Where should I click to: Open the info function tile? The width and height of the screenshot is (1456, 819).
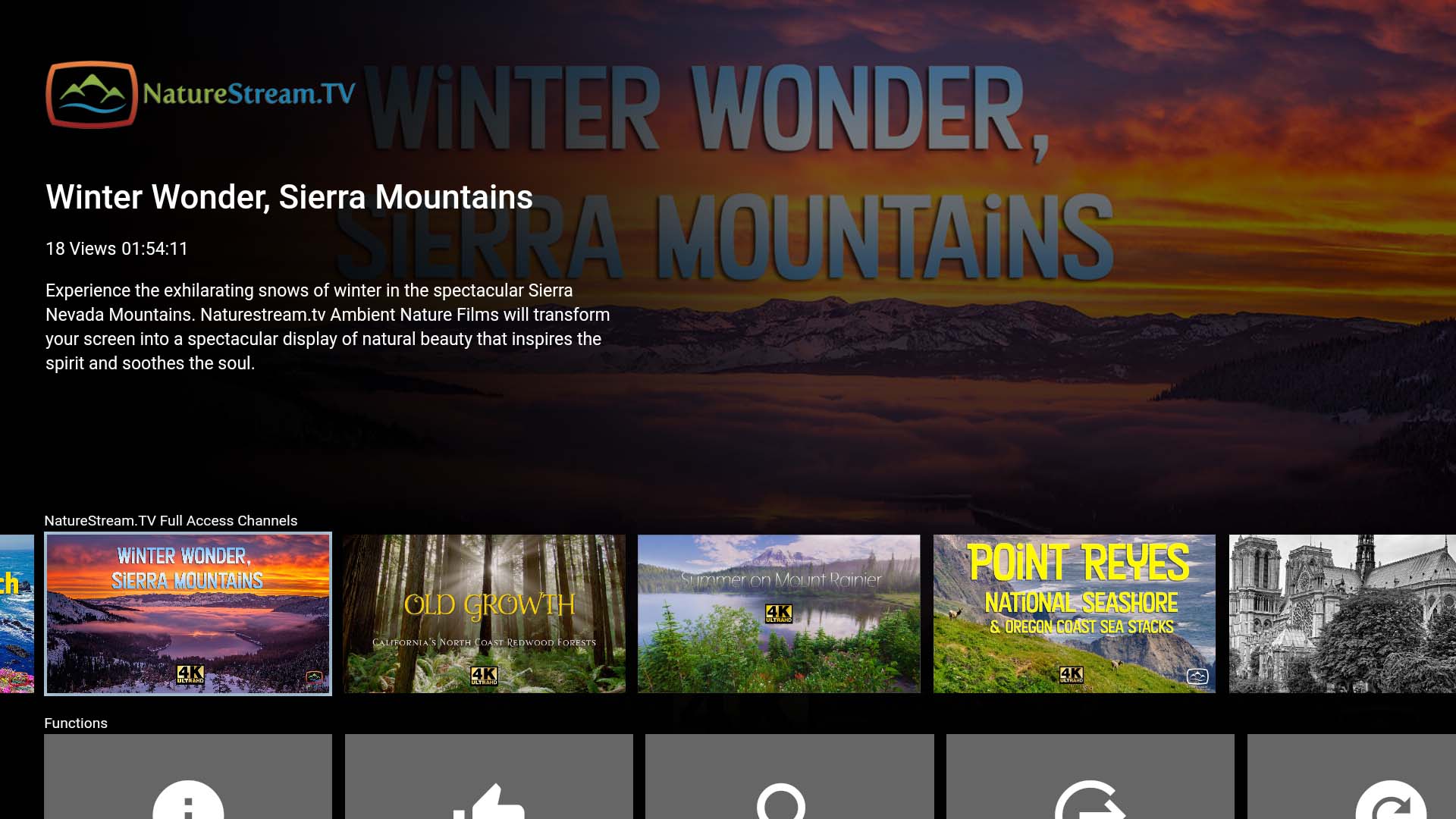coord(188,777)
